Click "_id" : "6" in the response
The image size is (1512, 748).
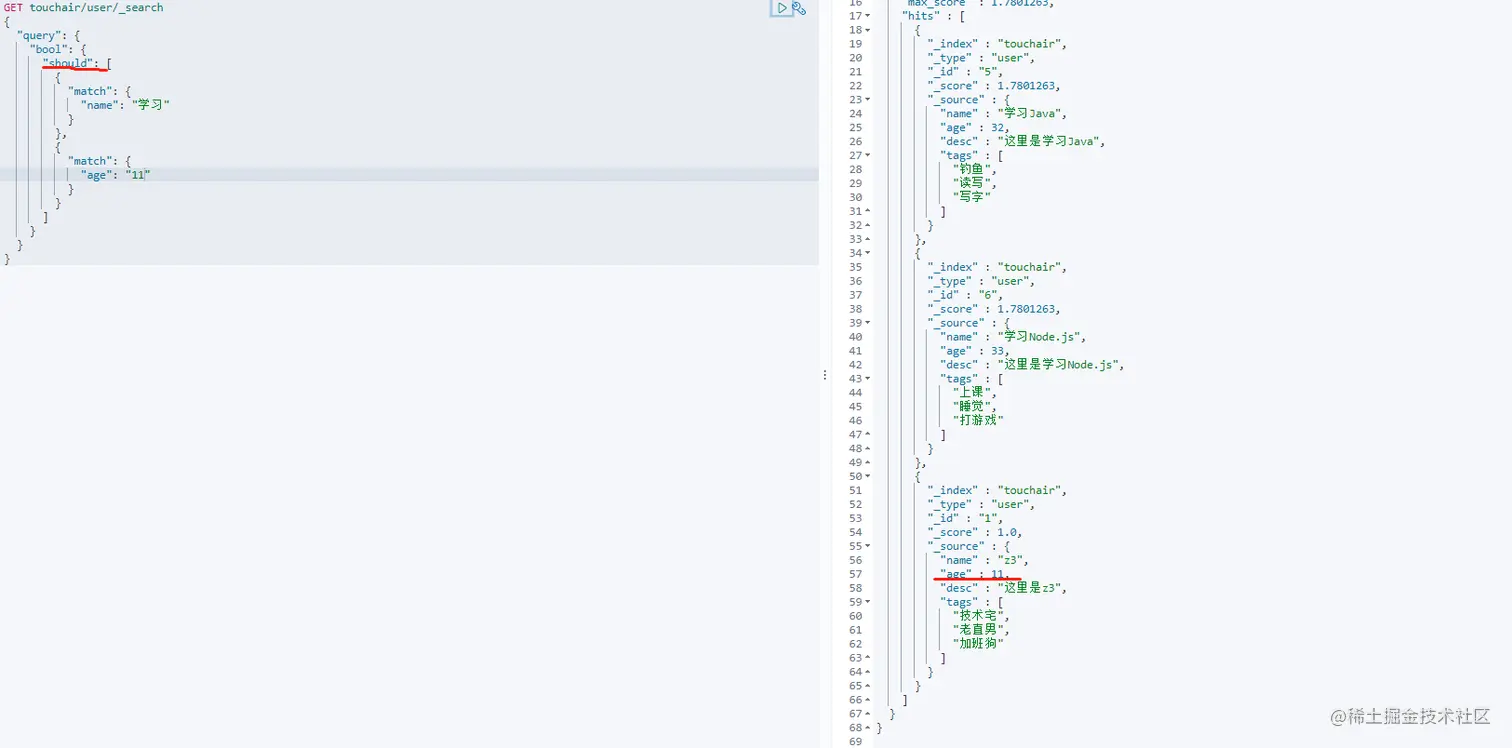(966, 295)
